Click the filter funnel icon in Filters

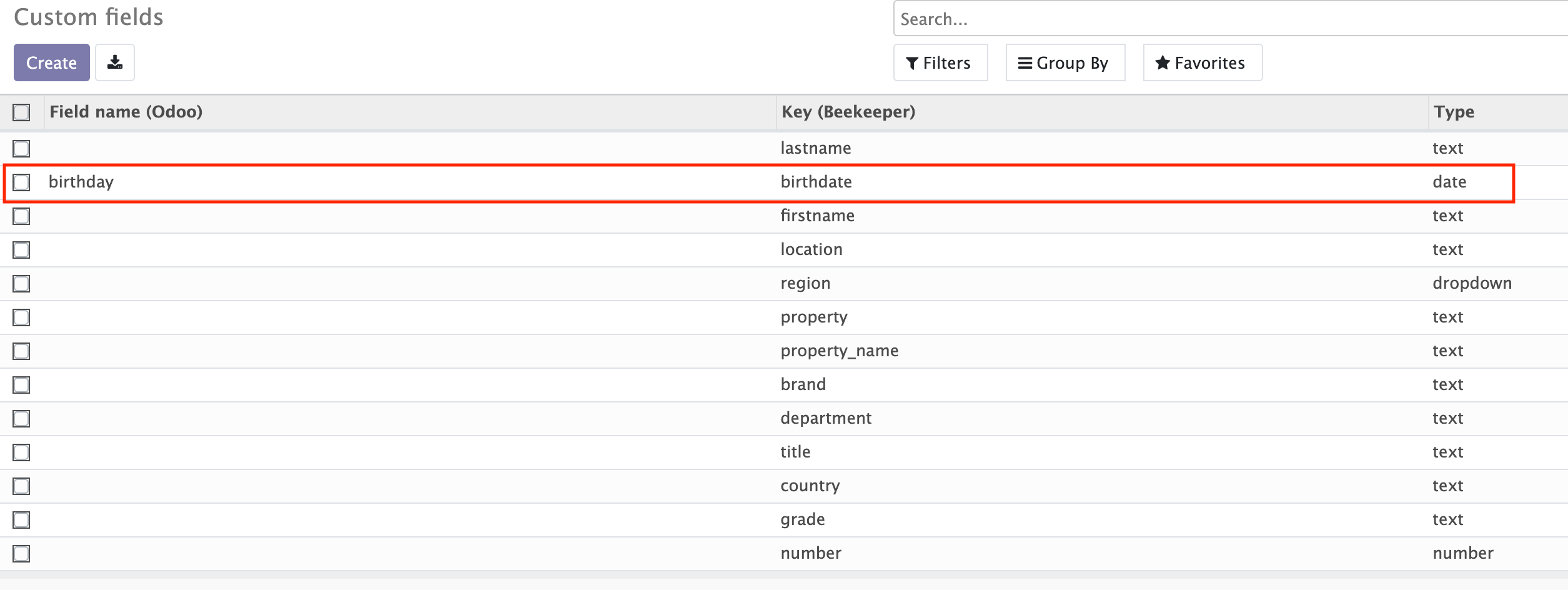[912, 63]
